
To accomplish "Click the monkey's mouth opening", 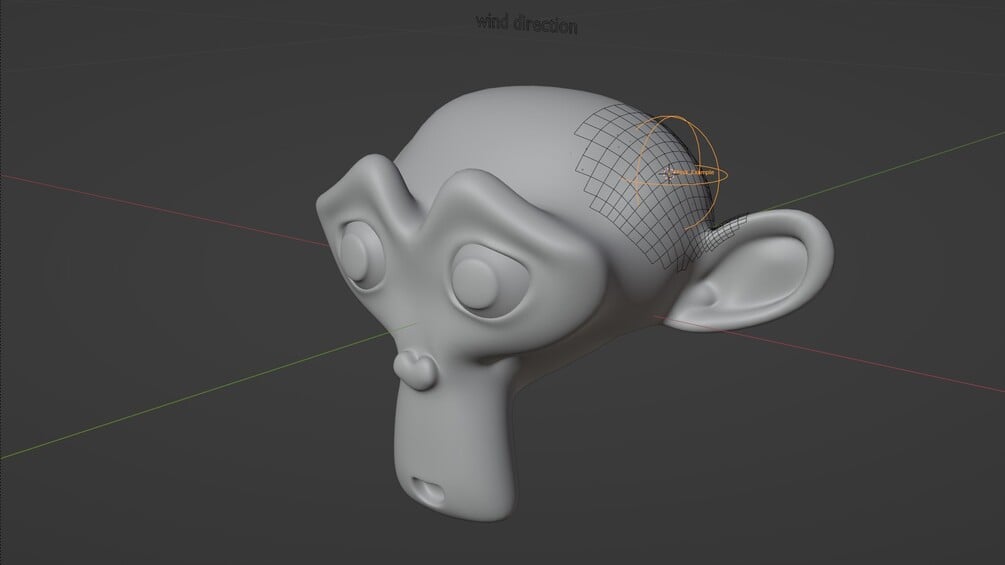I will (427, 490).
